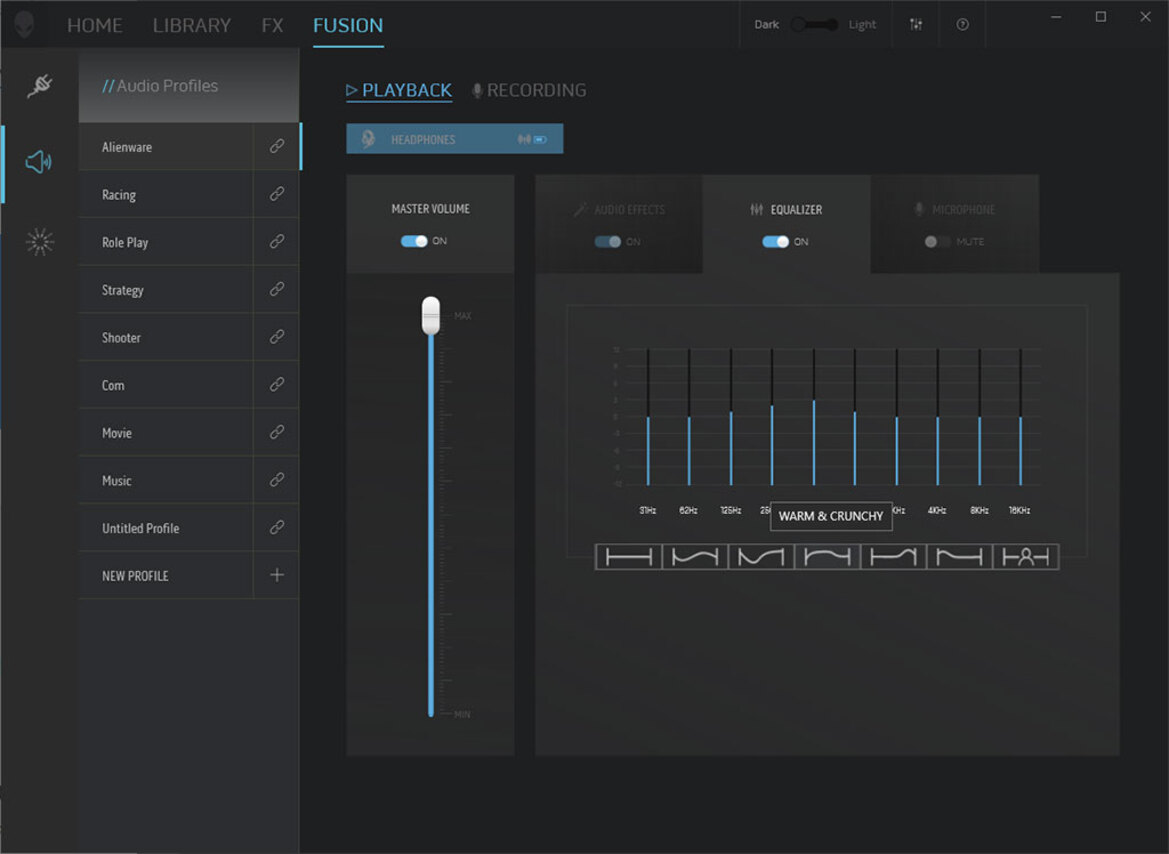The height and width of the screenshot is (854, 1169).
Task: Click plus icon to add new profile
Action: click(277, 575)
